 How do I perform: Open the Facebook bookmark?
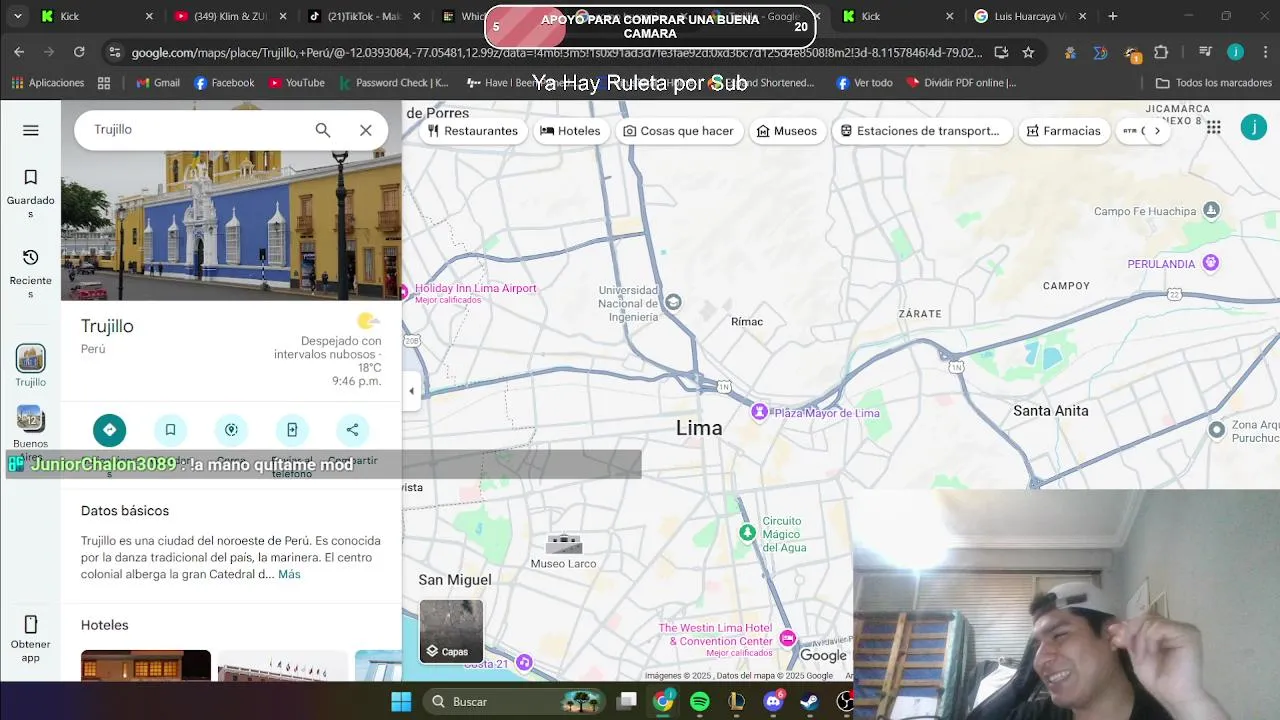[224, 83]
